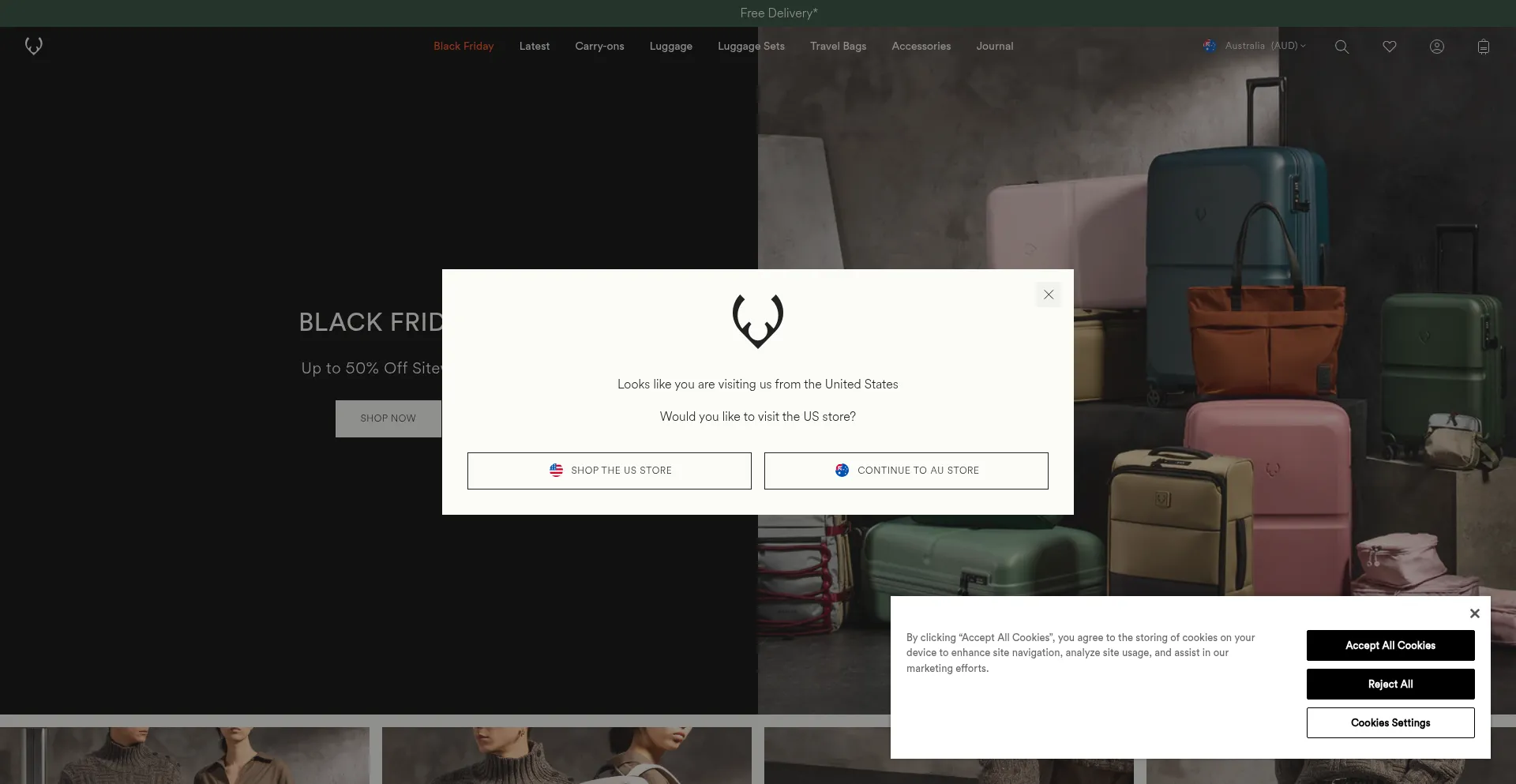1516x784 pixels.
Task: Click the Australian flag in header
Action: pyautogui.click(x=1210, y=46)
